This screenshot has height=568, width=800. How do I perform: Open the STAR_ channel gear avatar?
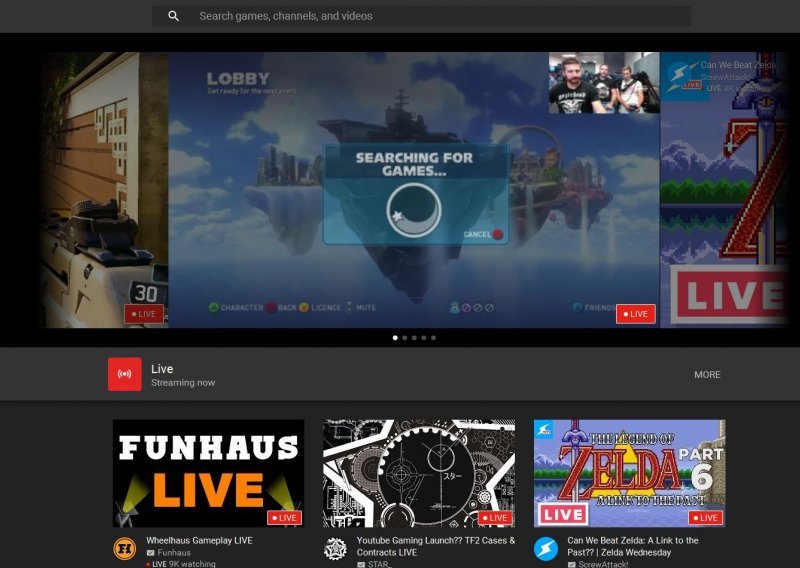click(335, 549)
